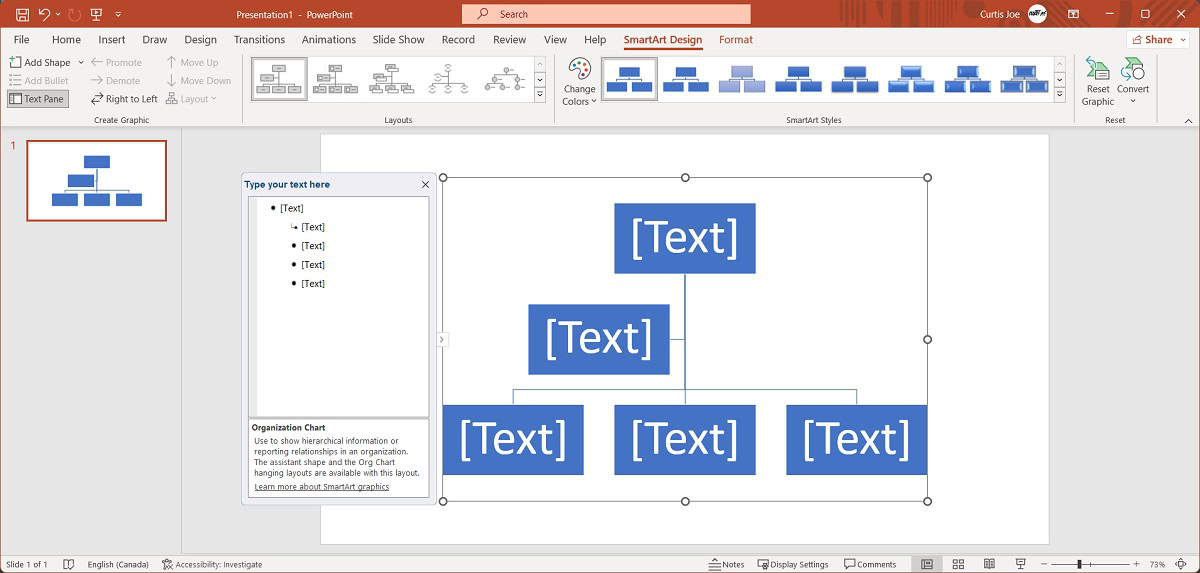Image resolution: width=1200 pixels, height=573 pixels.
Task: Switch to Reading View icon
Action: click(989, 564)
